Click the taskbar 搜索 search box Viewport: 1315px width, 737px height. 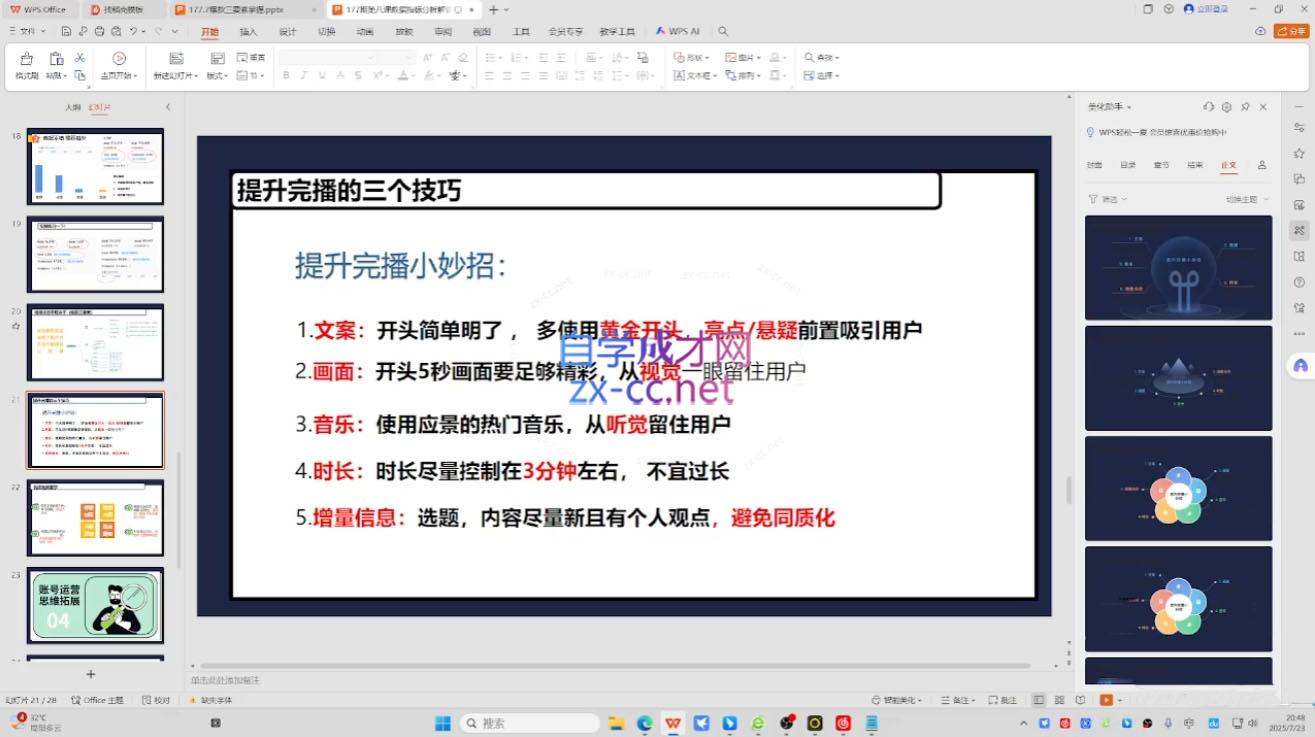pyautogui.click(x=530, y=723)
